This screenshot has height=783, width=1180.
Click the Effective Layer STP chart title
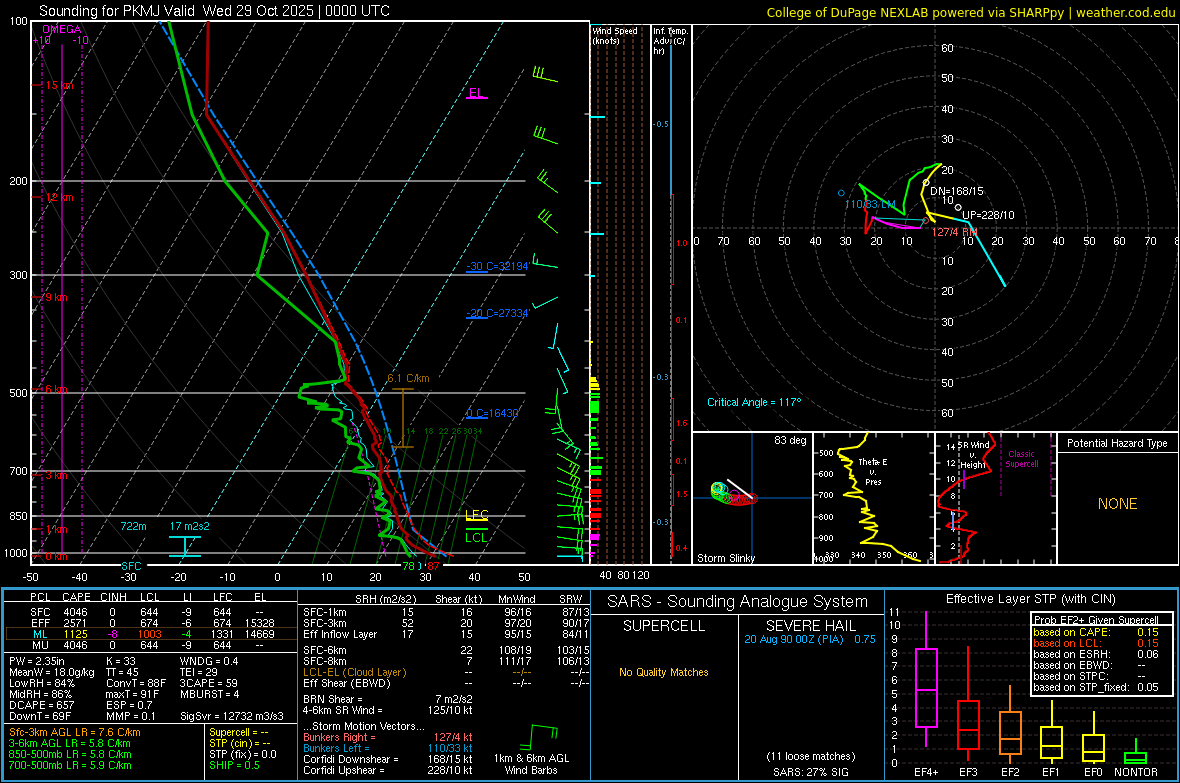click(1030, 599)
